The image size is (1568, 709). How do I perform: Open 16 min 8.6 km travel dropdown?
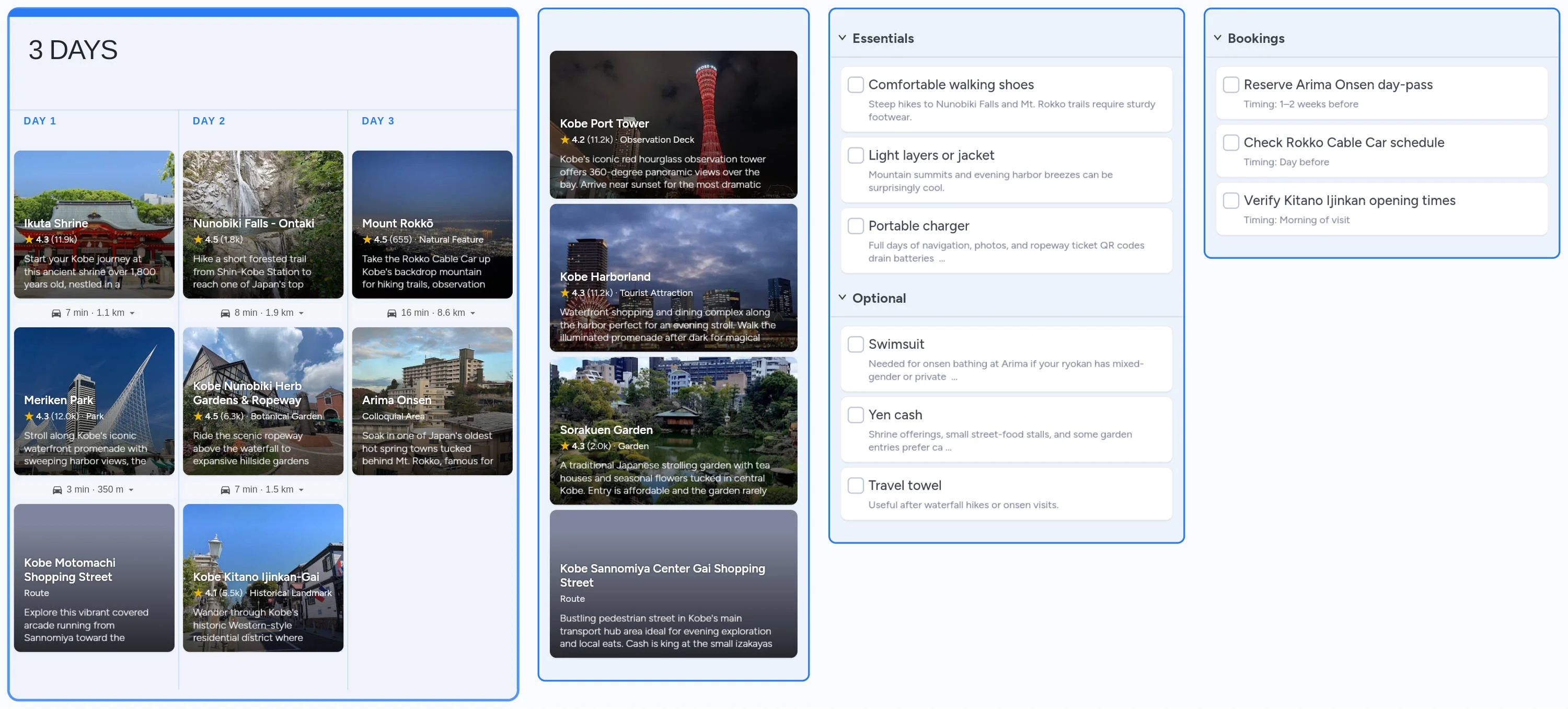473,313
